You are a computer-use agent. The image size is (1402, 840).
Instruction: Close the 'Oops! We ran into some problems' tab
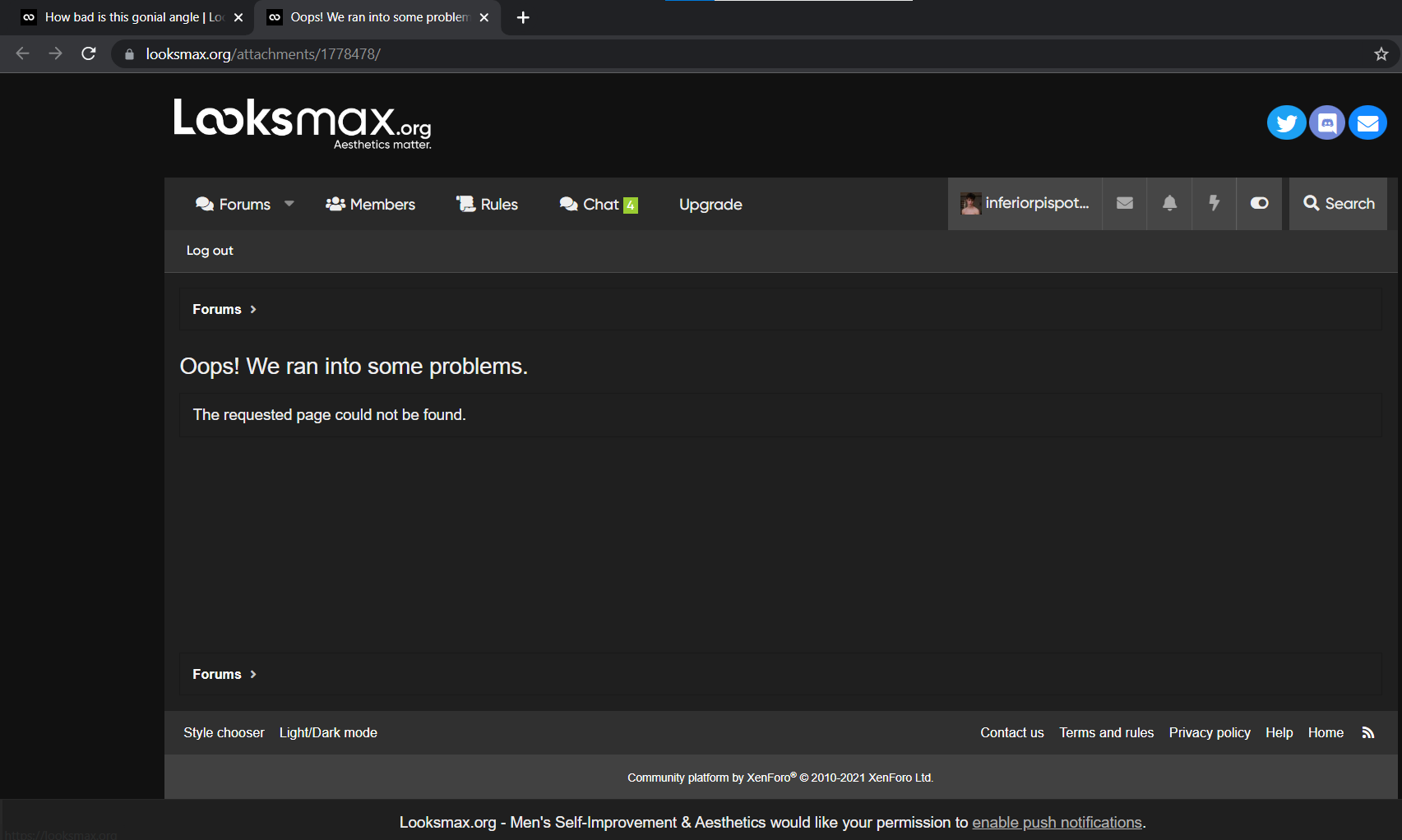(x=484, y=17)
